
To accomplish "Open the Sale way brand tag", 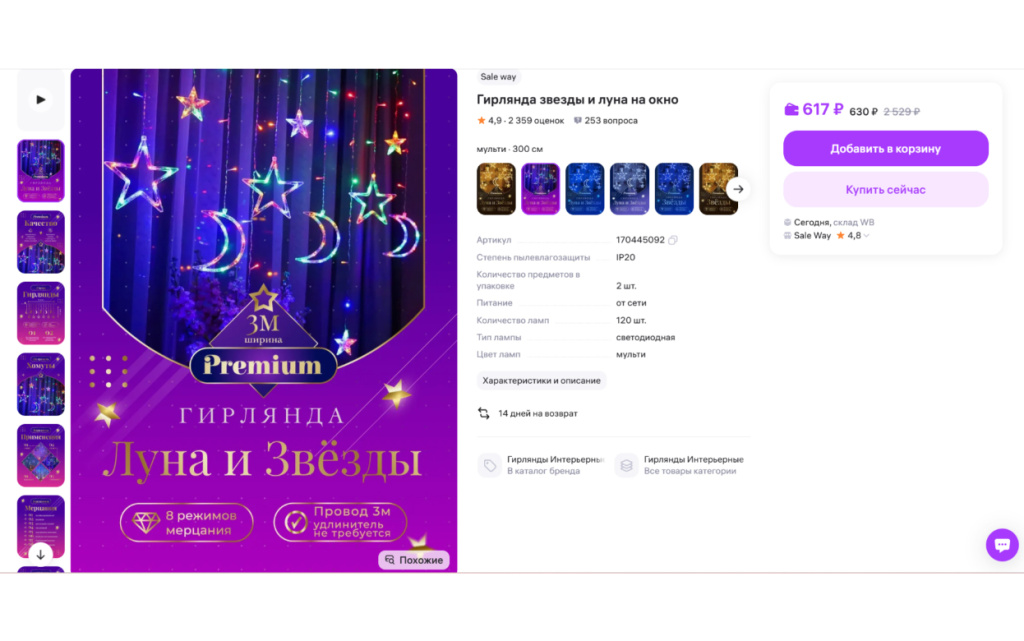I will (x=498, y=77).
